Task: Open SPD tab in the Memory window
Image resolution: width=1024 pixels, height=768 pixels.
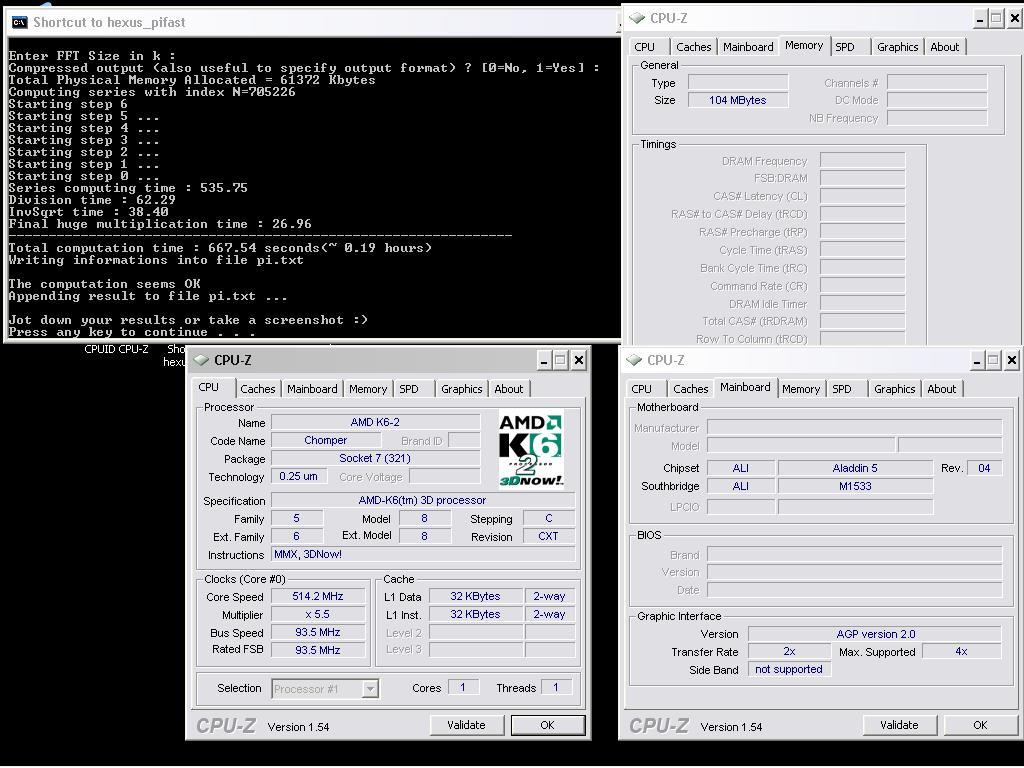Action: pos(845,47)
